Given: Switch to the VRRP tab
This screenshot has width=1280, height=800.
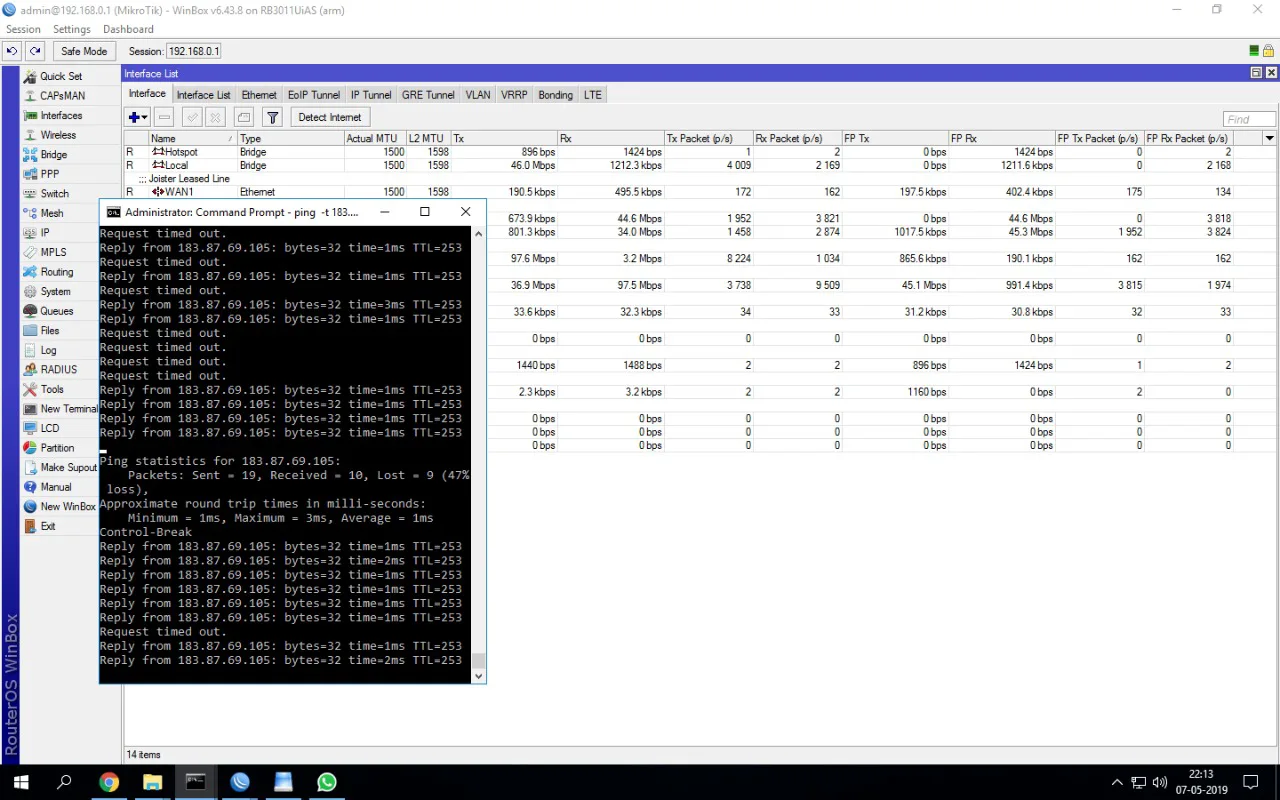Looking at the screenshot, I should pyautogui.click(x=514, y=95).
